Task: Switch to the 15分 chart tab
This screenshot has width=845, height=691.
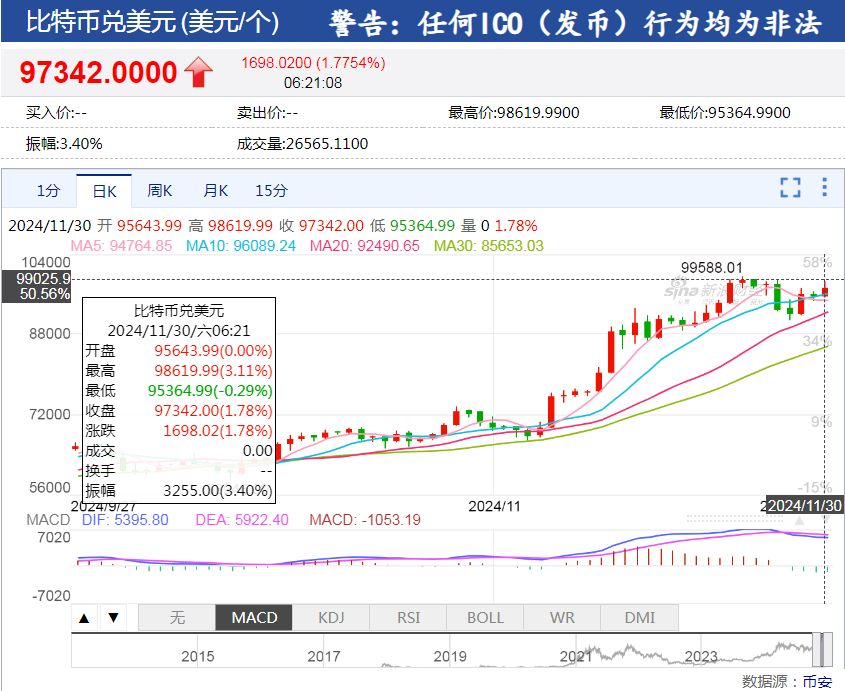Action: pos(271,190)
